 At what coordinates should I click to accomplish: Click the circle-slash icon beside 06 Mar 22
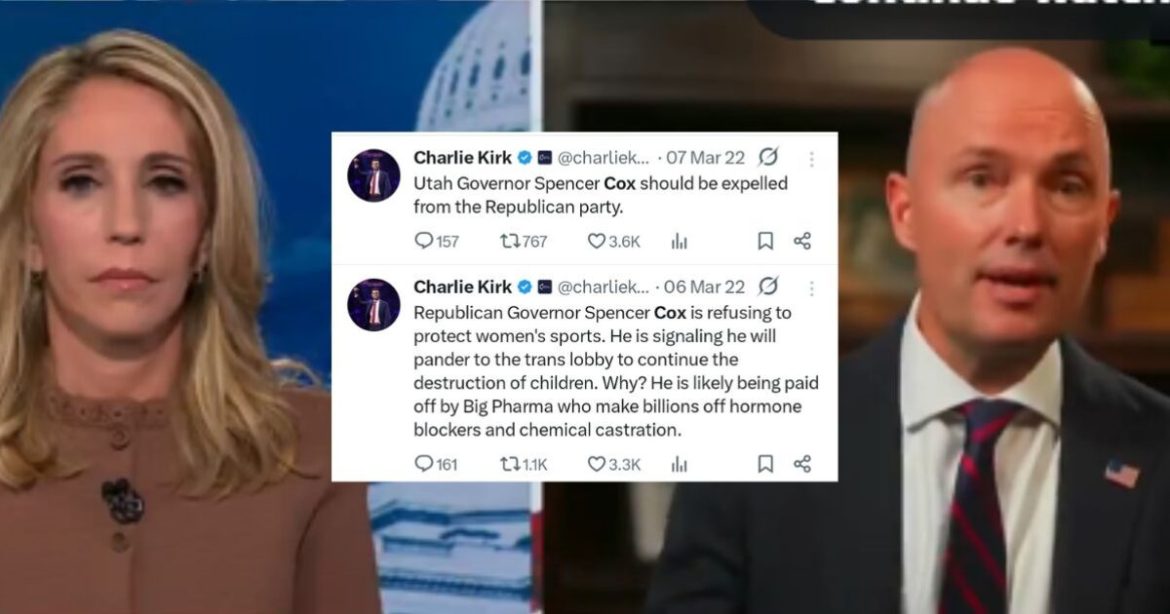pyautogui.click(x=768, y=286)
